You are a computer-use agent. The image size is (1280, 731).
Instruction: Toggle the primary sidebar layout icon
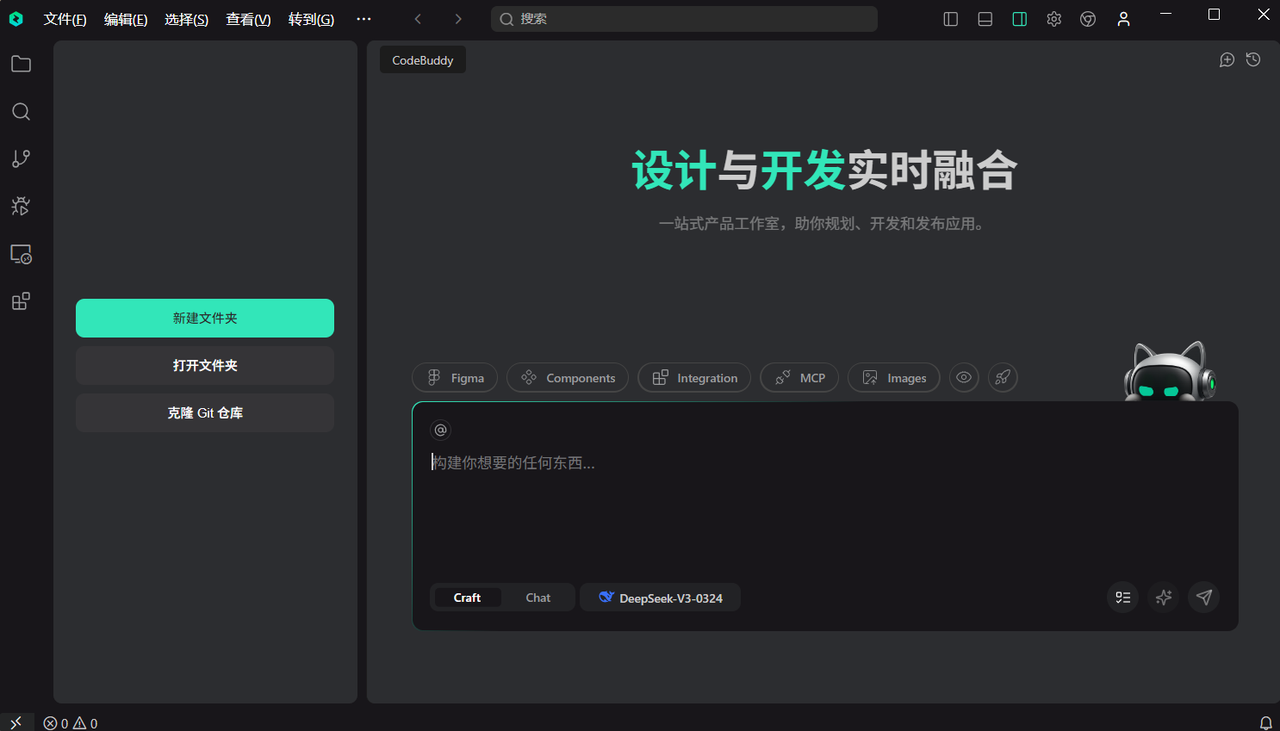[951, 19]
